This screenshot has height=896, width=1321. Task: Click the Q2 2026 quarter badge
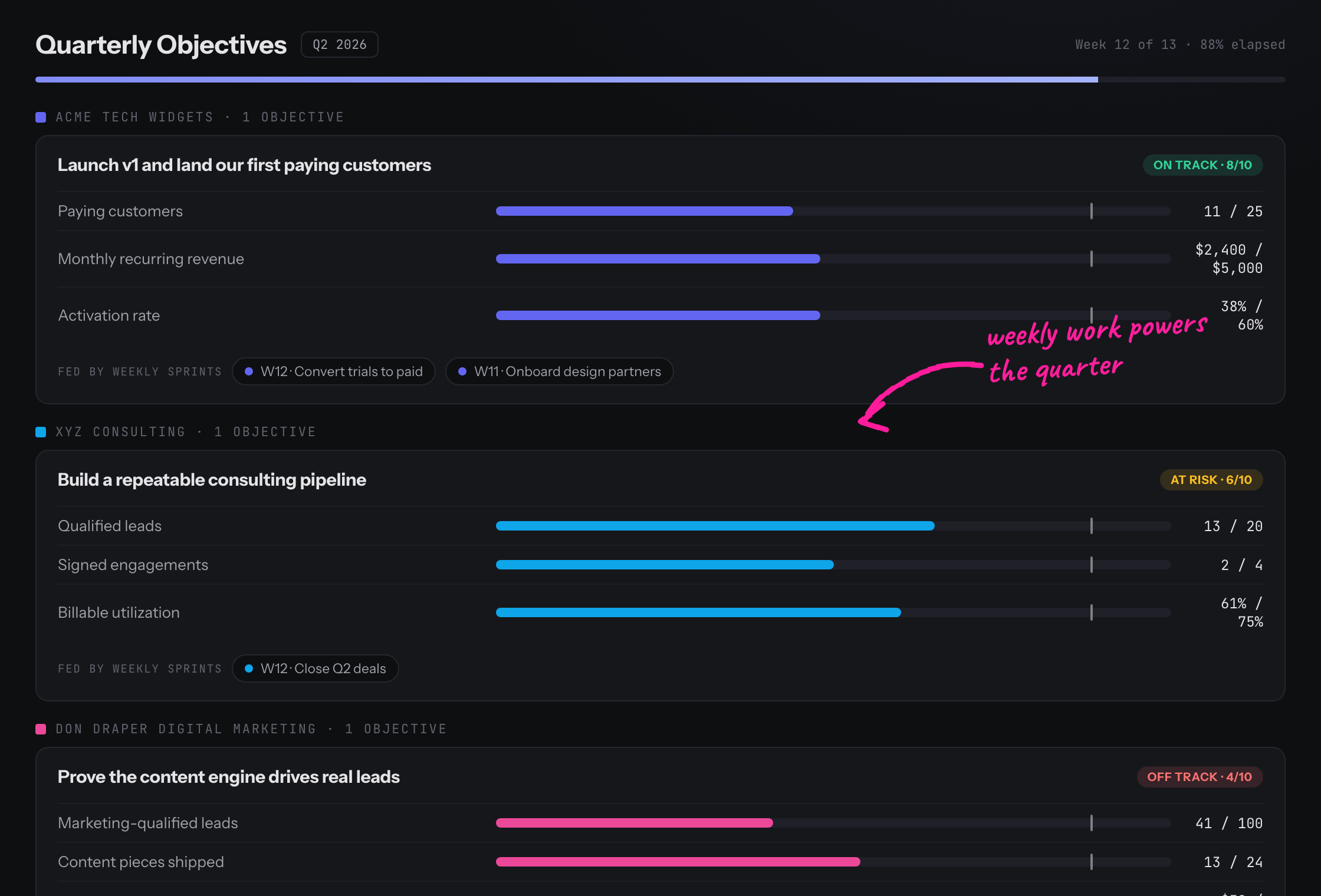coord(339,45)
